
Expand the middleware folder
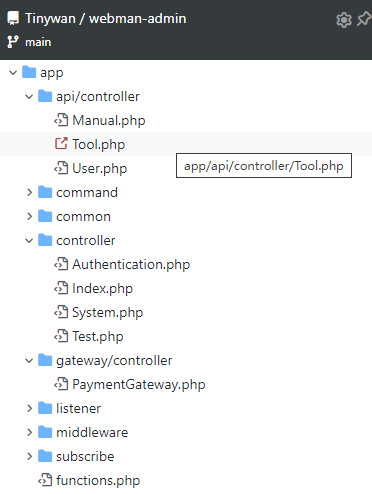point(29,432)
